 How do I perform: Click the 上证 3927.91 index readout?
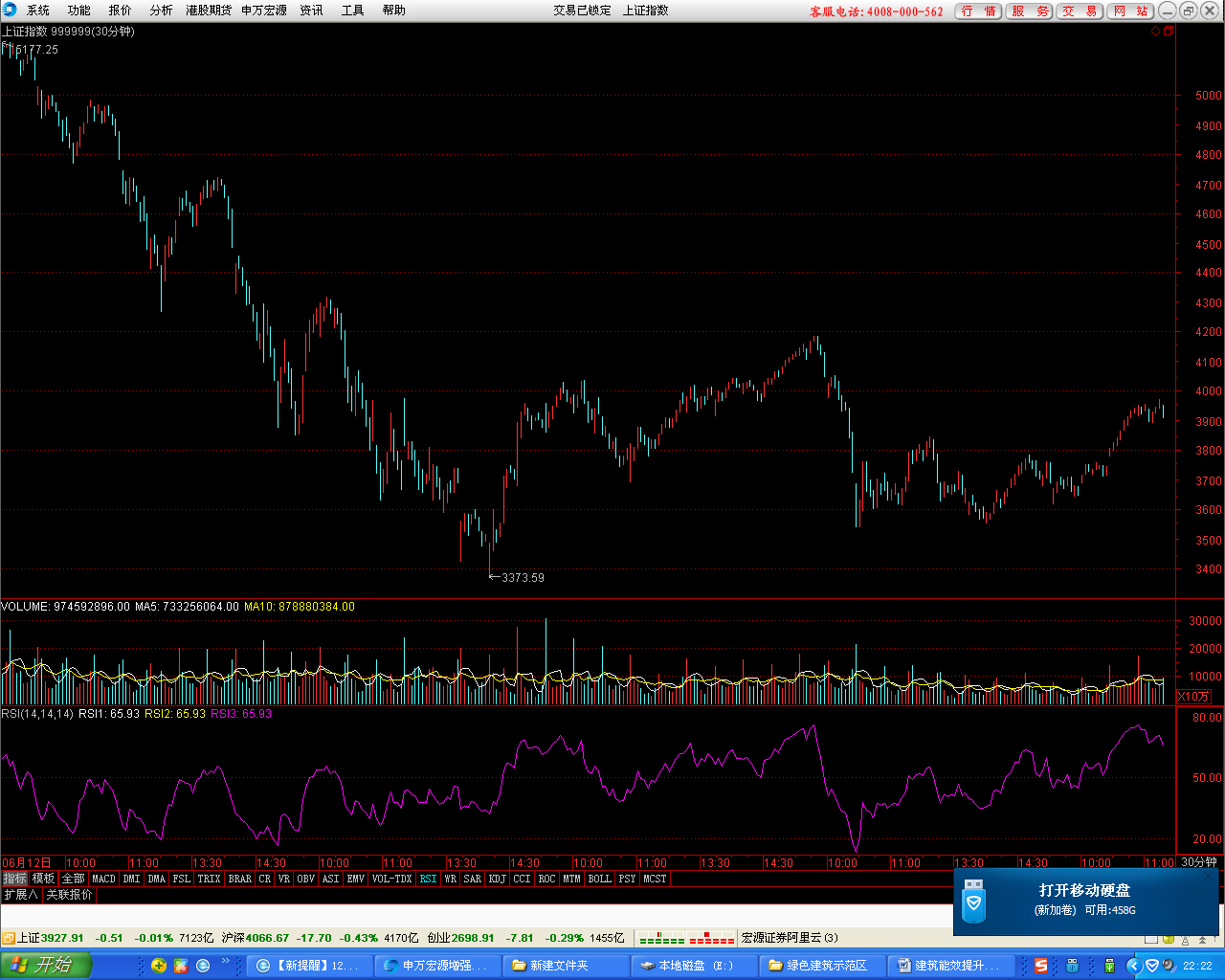pyautogui.click(x=51, y=938)
